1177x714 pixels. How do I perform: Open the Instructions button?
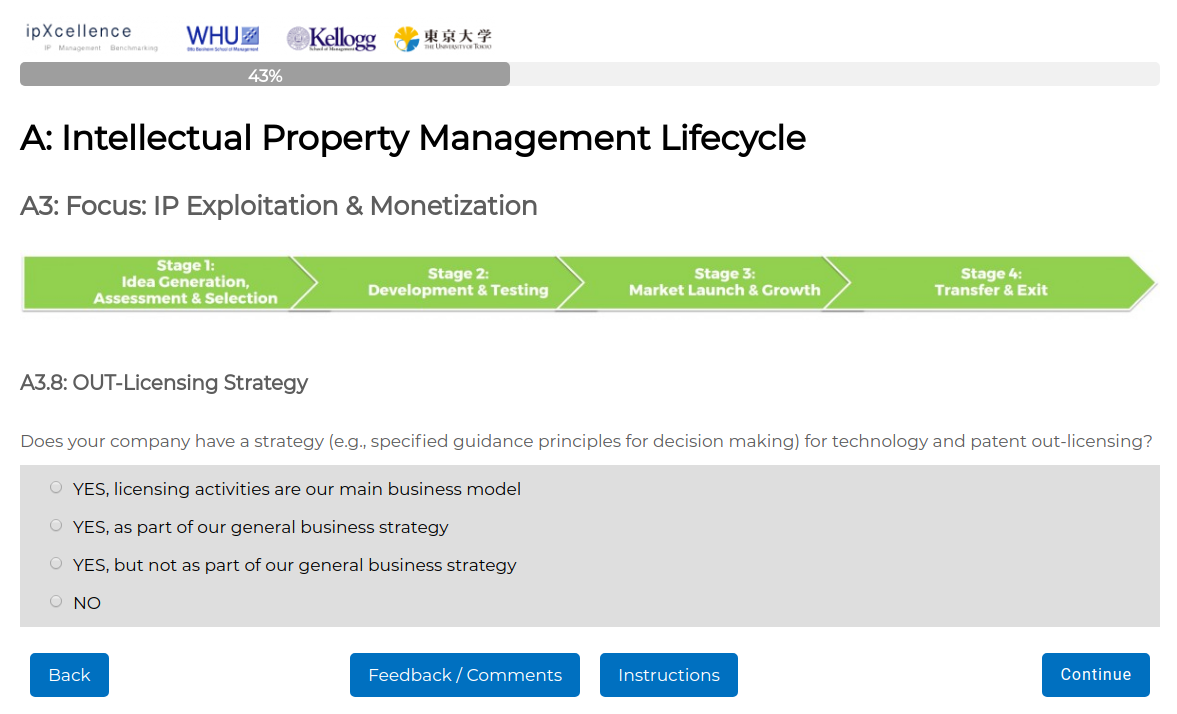point(669,675)
